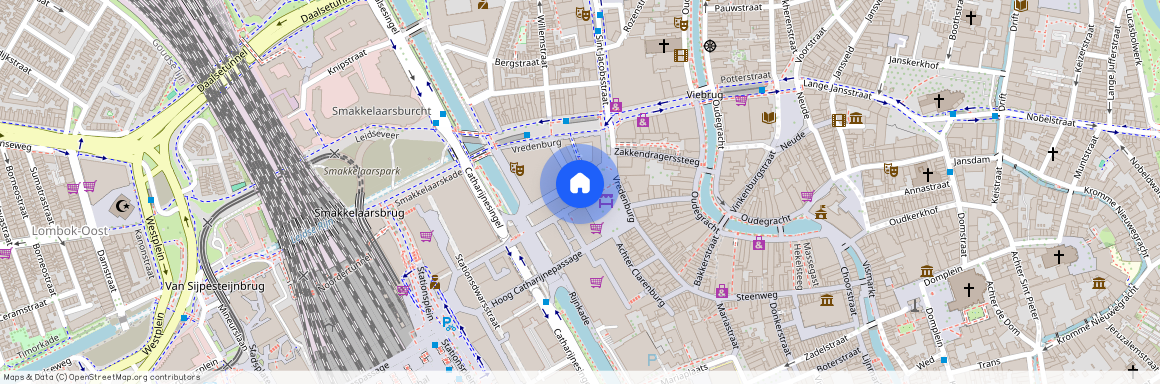Click the hotel bed icon beside home marker
The width and height of the screenshot is (1160, 384).
[607, 201]
